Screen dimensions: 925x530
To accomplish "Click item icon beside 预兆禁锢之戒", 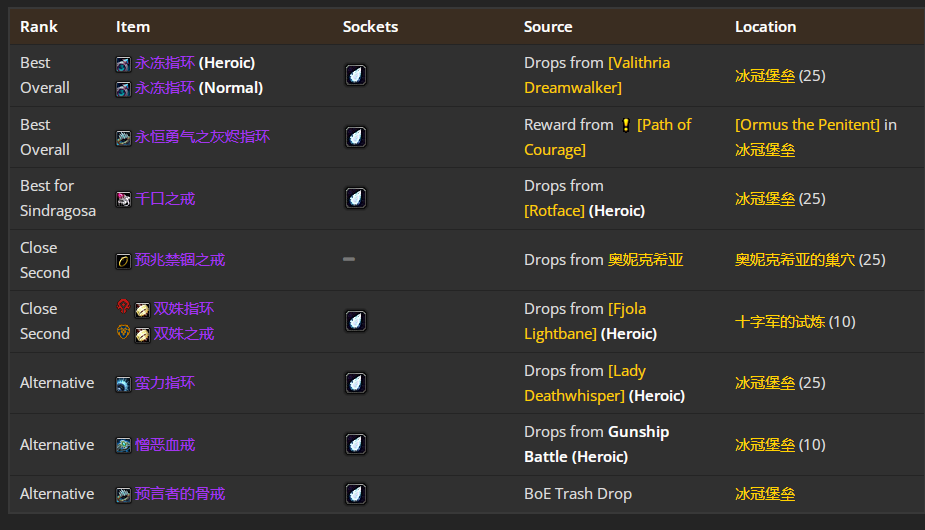I will click(x=123, y=261).
